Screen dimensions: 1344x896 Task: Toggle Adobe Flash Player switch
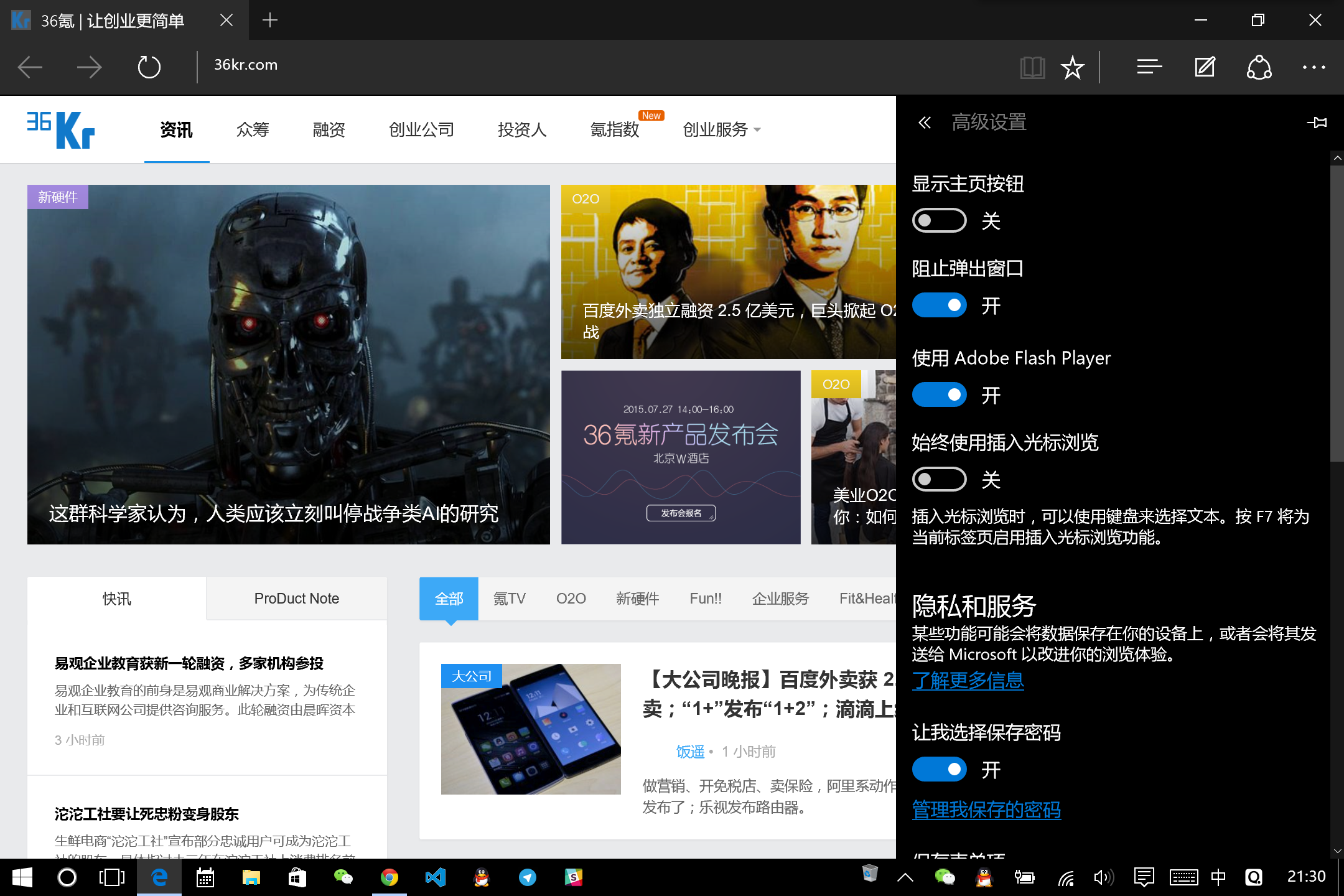click(939, 394)
